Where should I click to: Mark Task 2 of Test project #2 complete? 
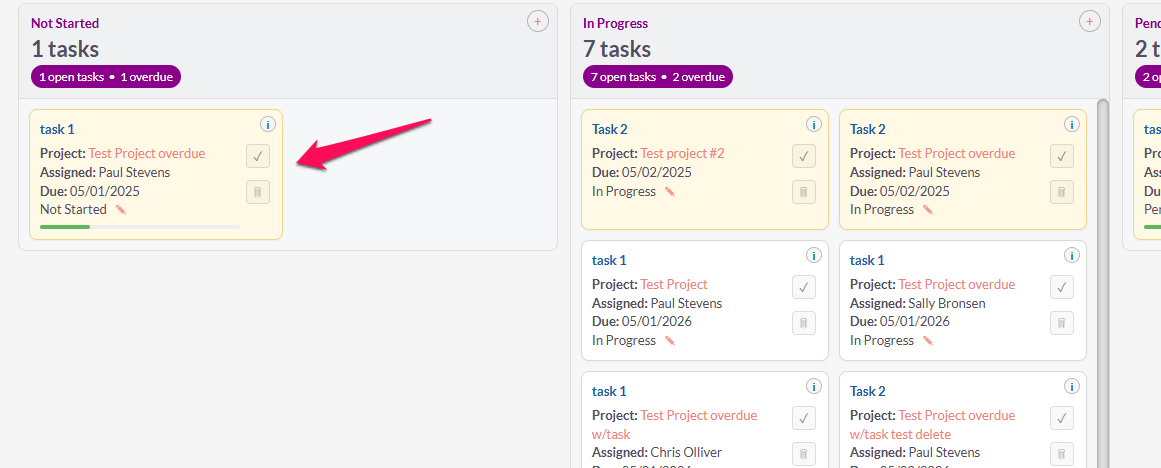(x=804, y=156)
